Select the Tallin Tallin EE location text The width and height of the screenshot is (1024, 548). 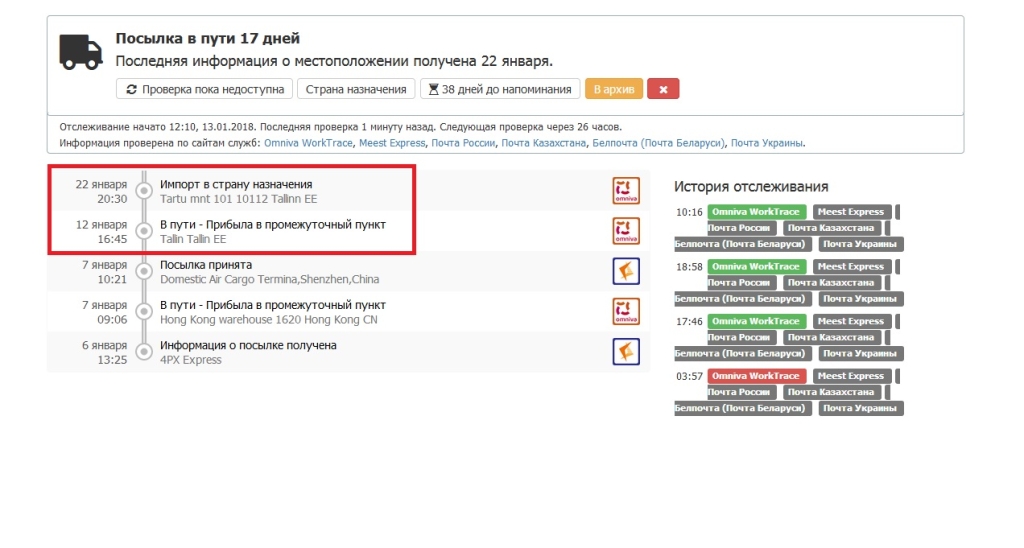[x=193, y=239]
